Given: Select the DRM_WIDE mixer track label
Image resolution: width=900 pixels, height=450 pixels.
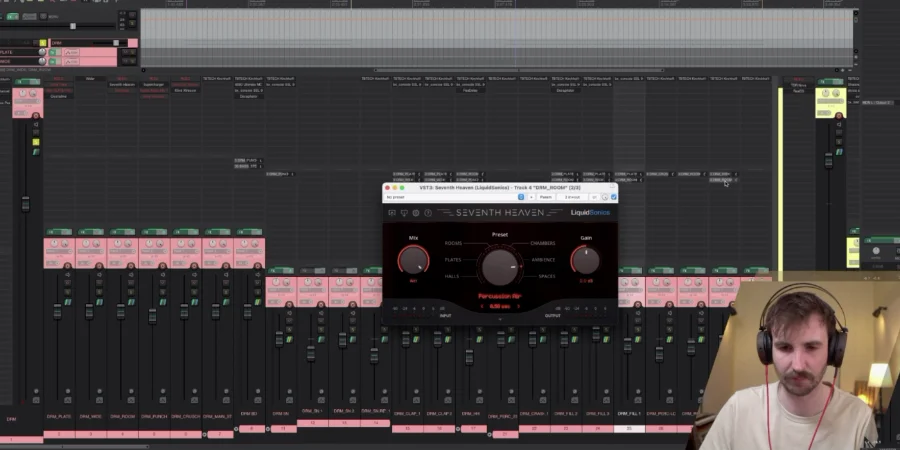Looking at the screenshot, I should [91, 416].
